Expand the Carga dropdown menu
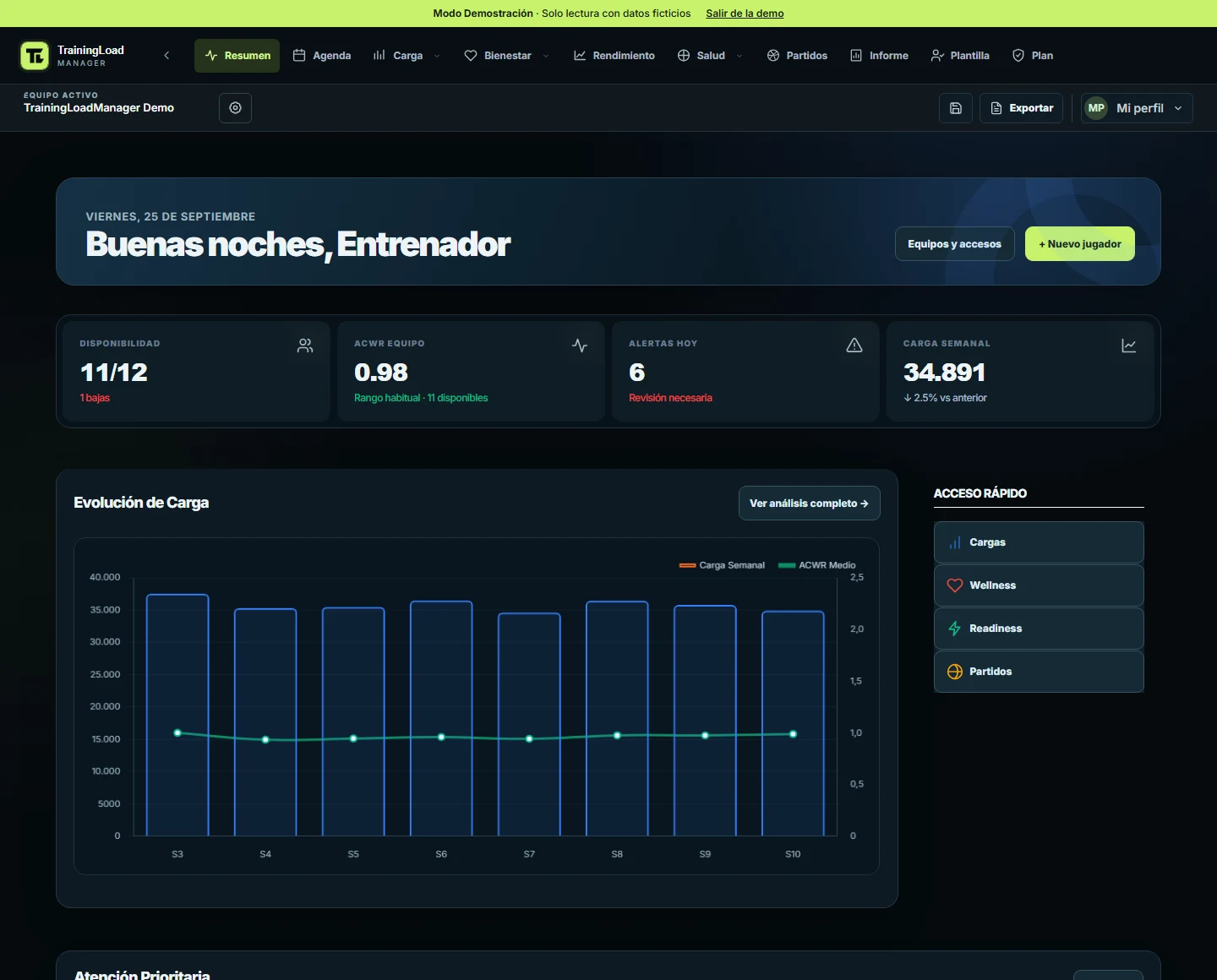The image size is (1217, 980). [437, 56]
